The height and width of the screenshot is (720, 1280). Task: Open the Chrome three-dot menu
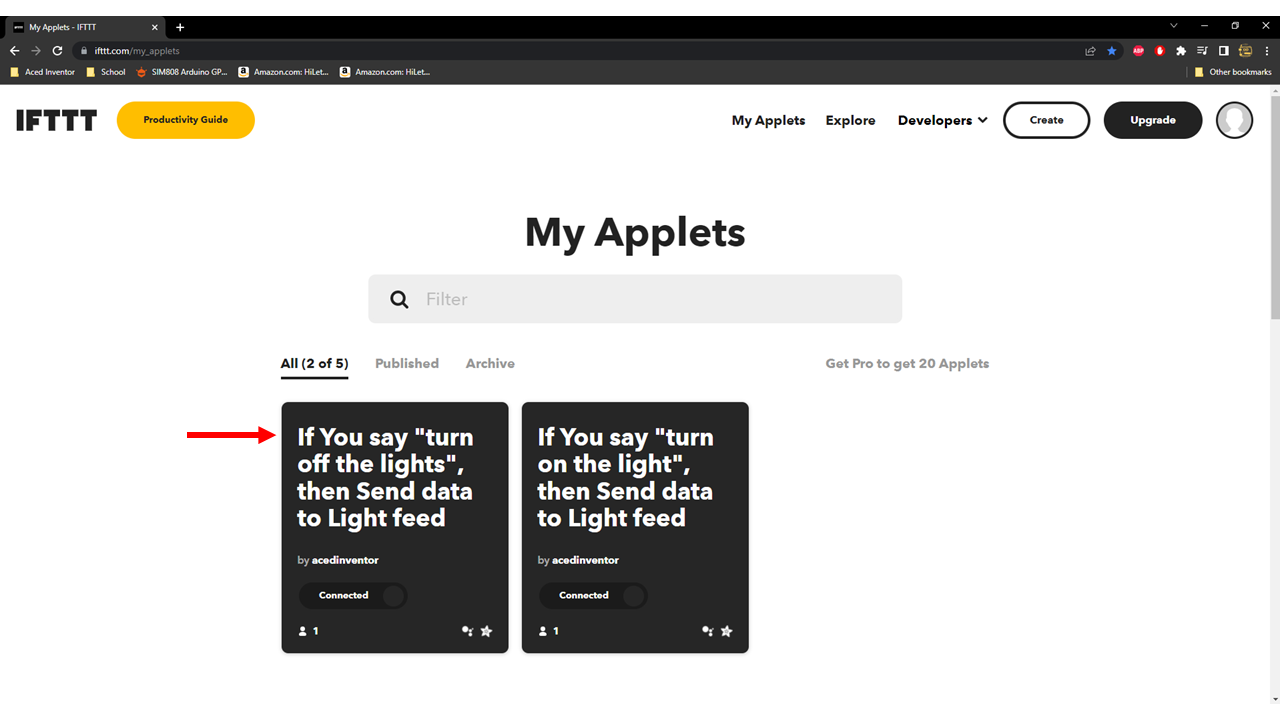(1267, 51)
